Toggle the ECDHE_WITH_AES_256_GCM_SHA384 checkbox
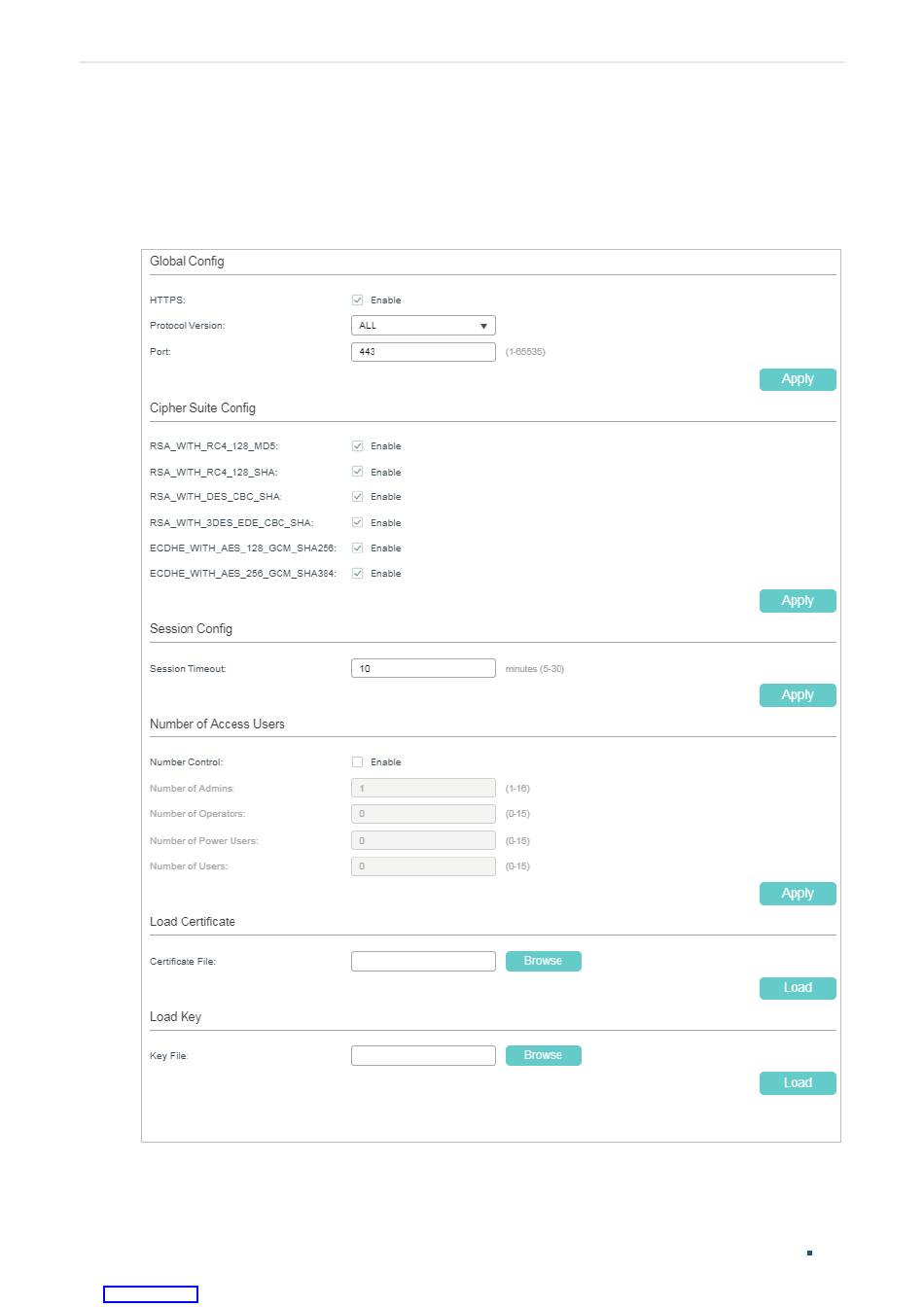The width and height of the screenshot is (924, 1307). 357,573
